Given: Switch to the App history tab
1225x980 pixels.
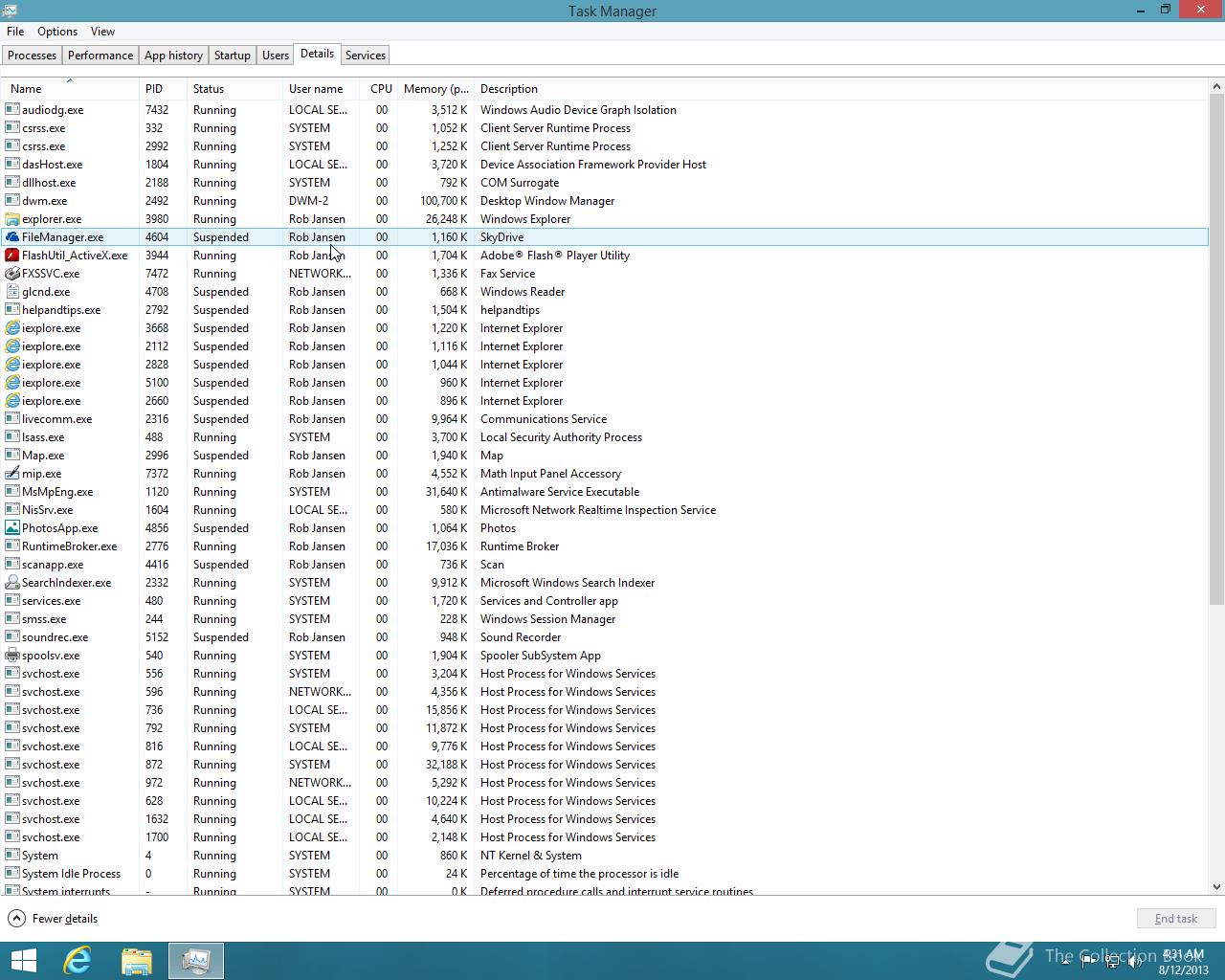Looking at the screenshot, I should [173, 56].
